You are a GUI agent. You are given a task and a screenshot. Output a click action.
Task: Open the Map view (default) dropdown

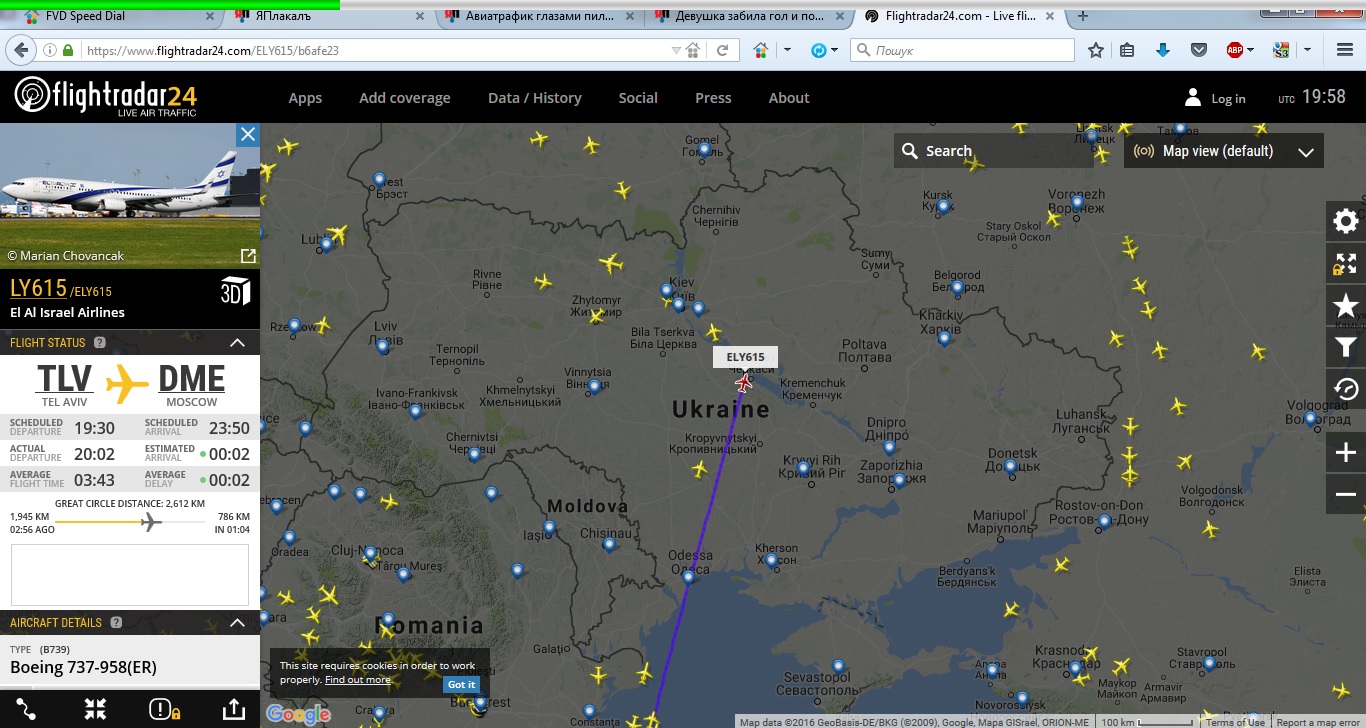pos(1224,151)
